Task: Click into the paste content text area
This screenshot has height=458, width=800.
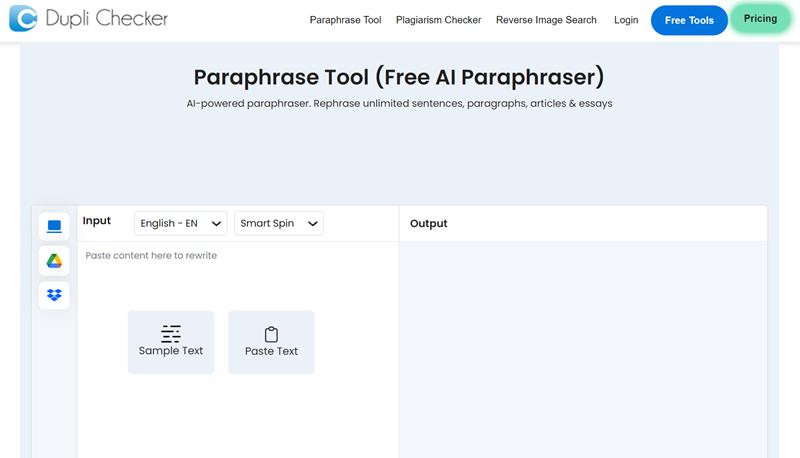Action: point(238,349)
